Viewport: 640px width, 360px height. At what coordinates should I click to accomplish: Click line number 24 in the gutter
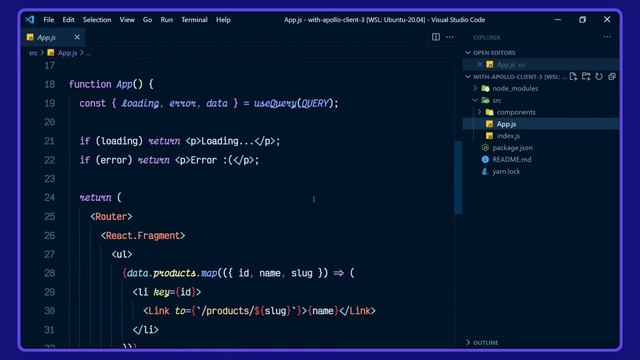coord(49,198)
